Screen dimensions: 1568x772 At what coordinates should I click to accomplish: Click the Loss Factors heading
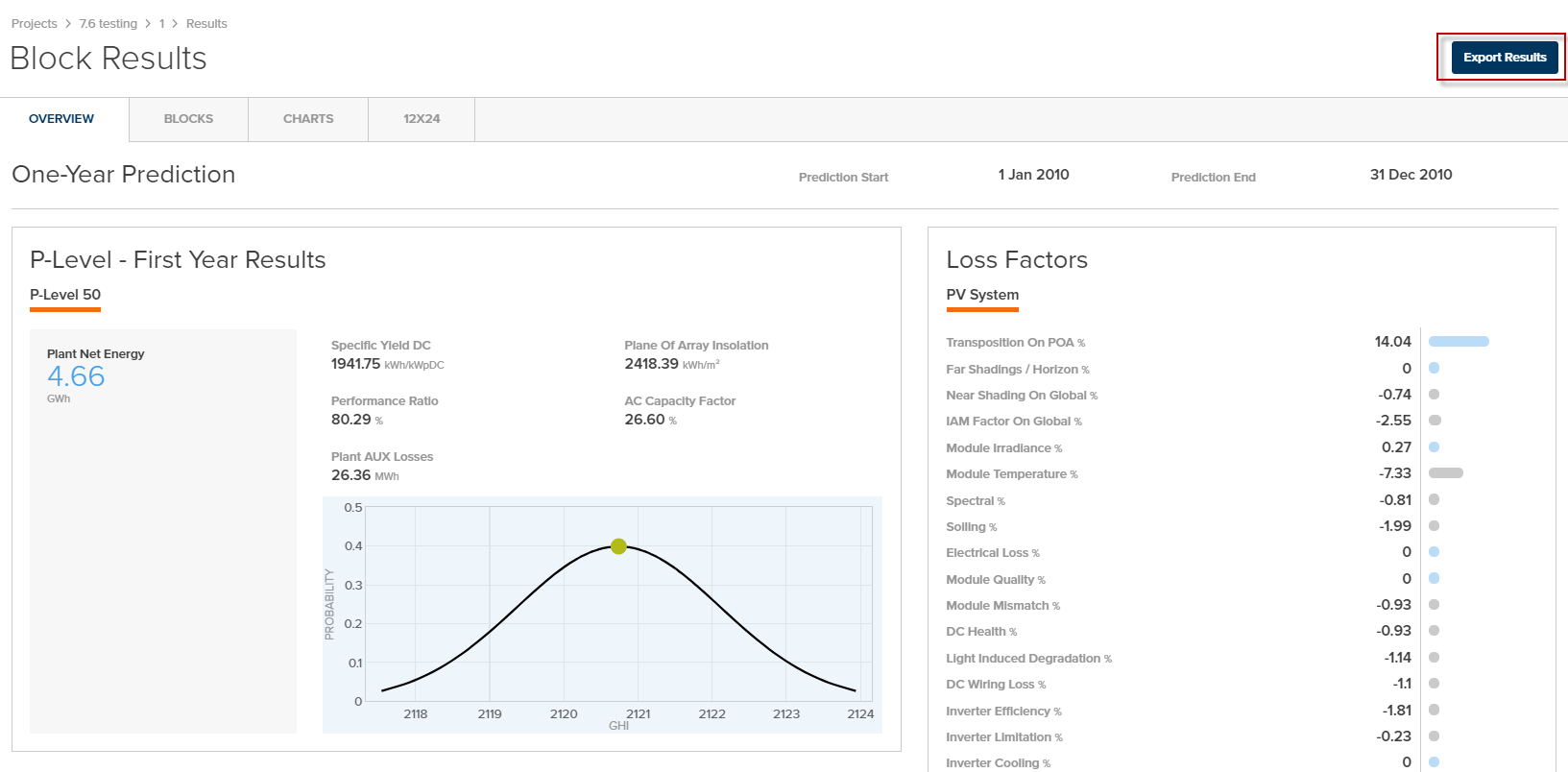coord(1017,260)
